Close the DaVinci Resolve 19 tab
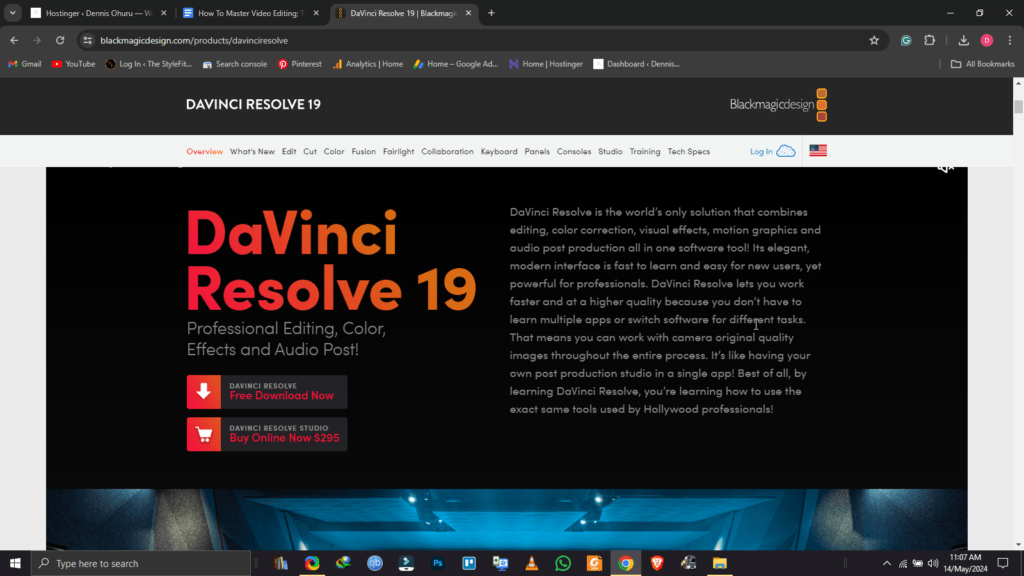This screenshot has height=576, width=1024. [x=468, y=13]
